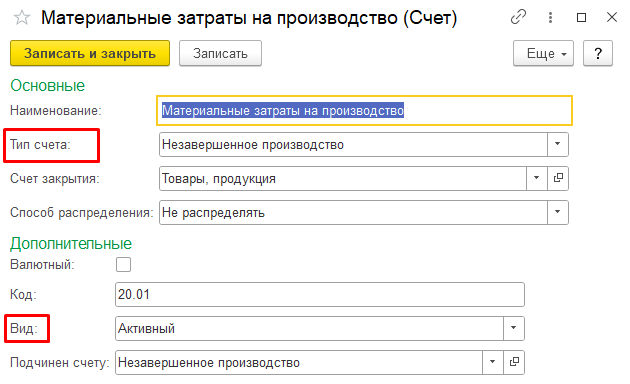Toggle the Валютный checkbox

point(123,265)
